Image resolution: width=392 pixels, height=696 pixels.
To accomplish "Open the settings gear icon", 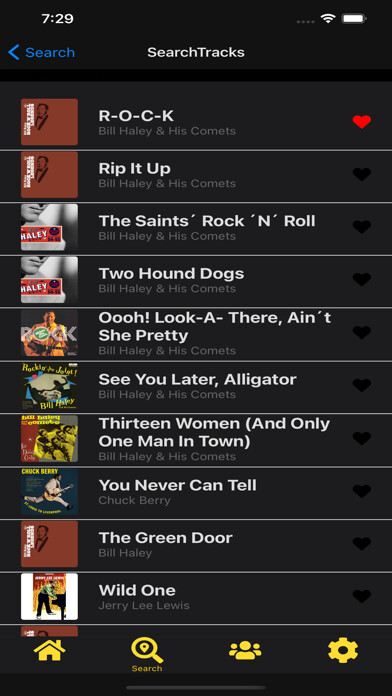I will [343, 650].
